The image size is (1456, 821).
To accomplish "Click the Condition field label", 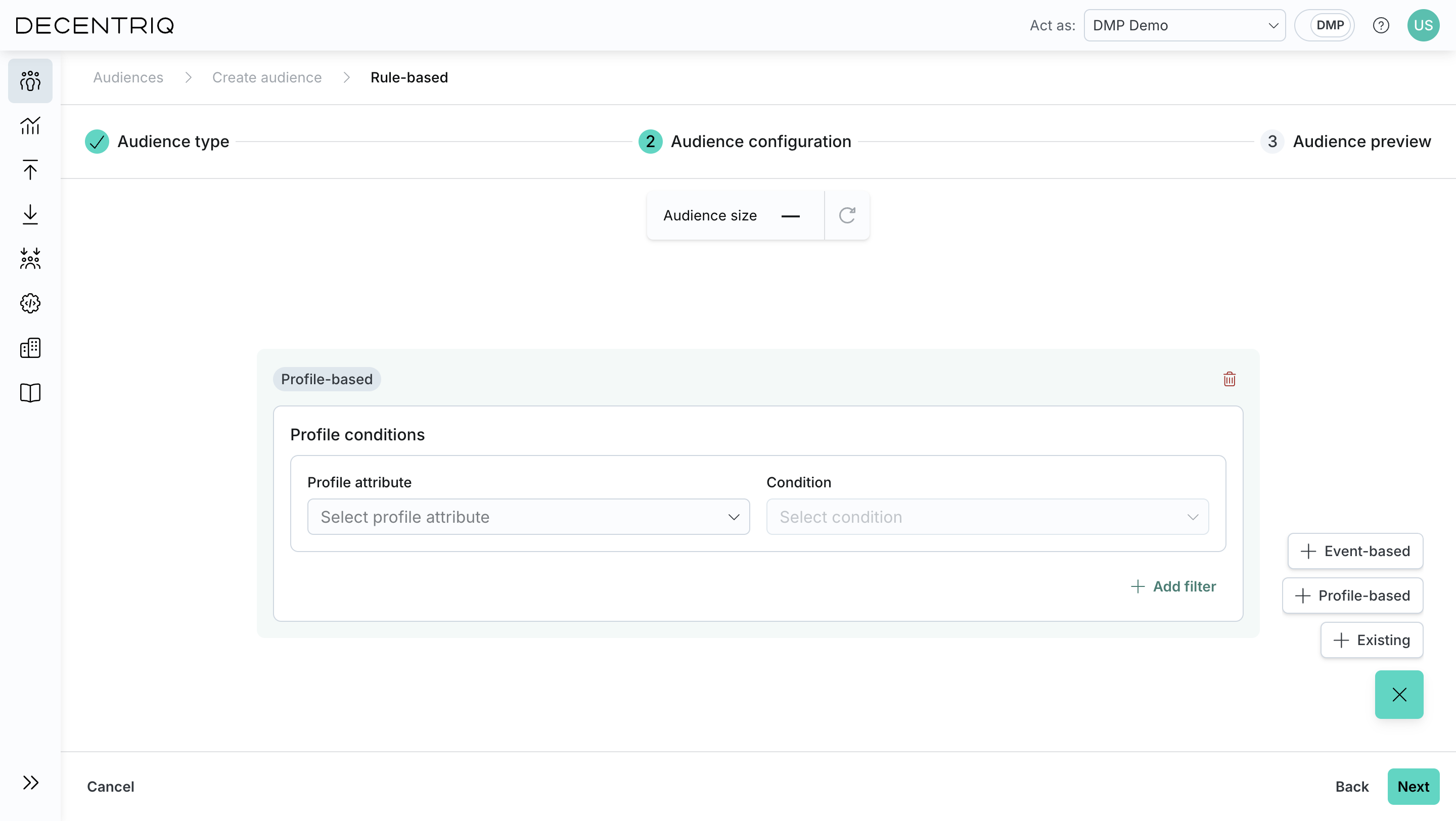I will coord(799,482).
